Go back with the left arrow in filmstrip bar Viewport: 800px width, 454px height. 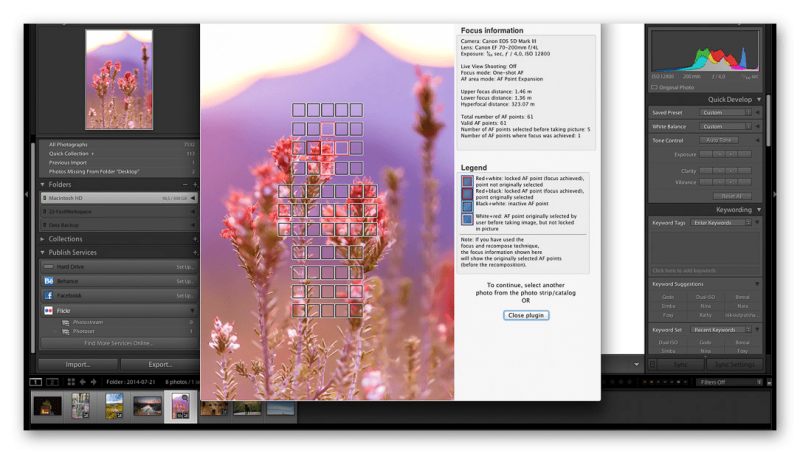(82, 382)
